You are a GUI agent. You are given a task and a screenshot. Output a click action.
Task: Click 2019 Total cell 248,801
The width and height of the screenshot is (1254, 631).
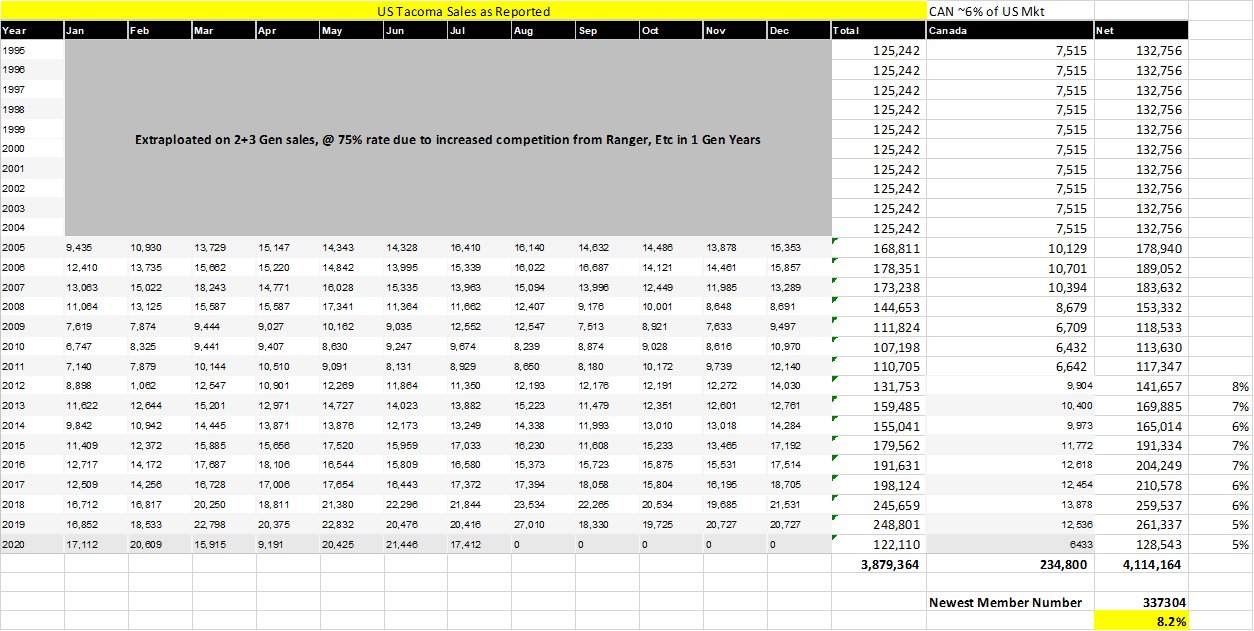click(878, 524)
